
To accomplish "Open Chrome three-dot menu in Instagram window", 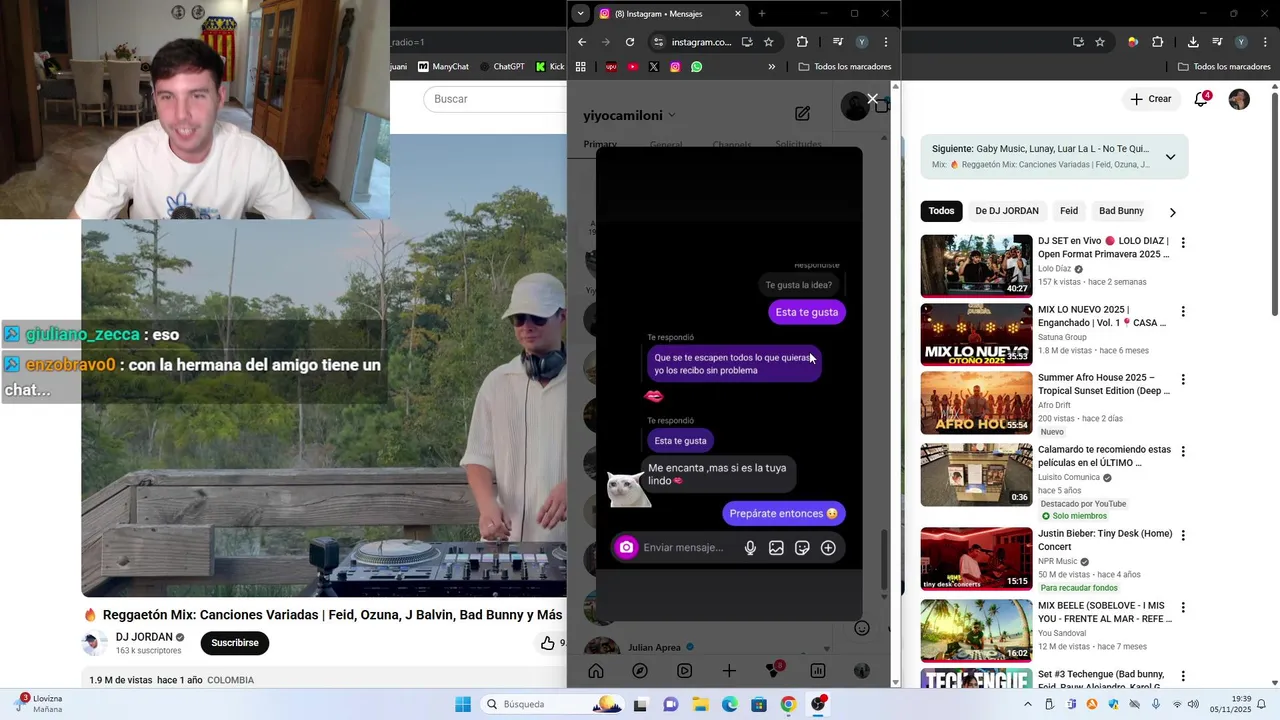I will click(885, 42).
